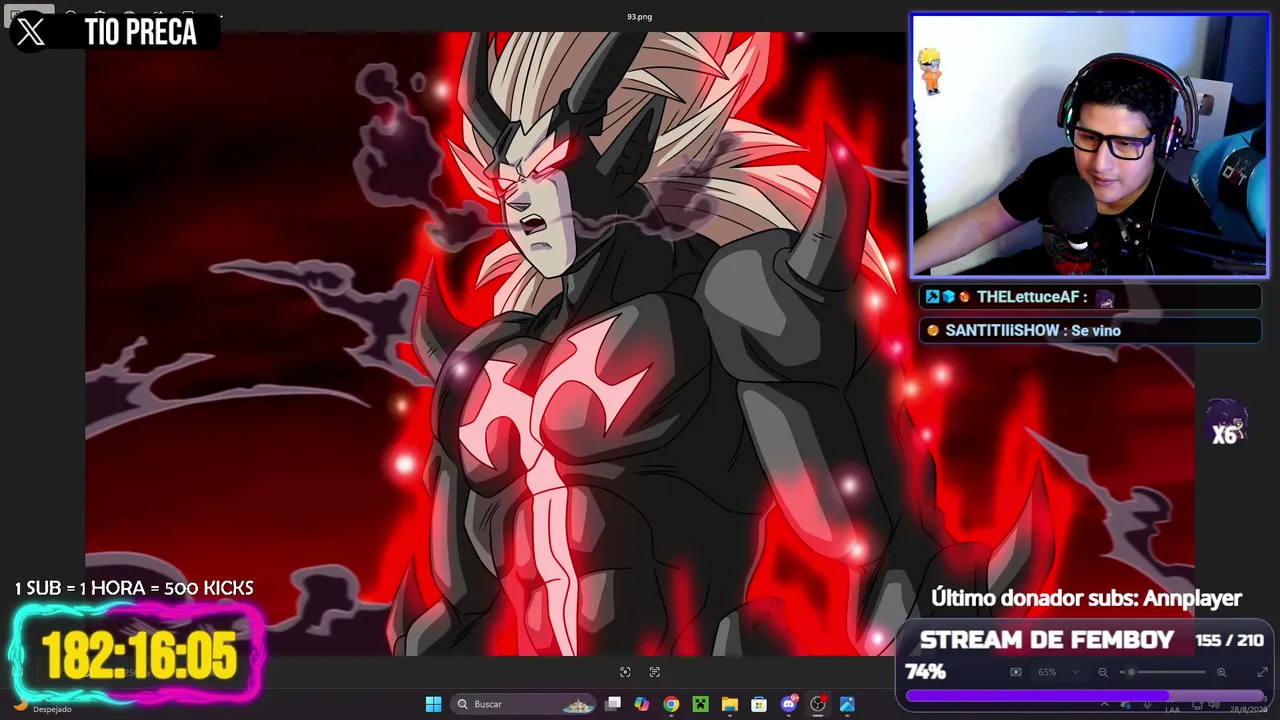Click the 93.png file name title
The image size is (1280, 720).
[x=639, y=16]
